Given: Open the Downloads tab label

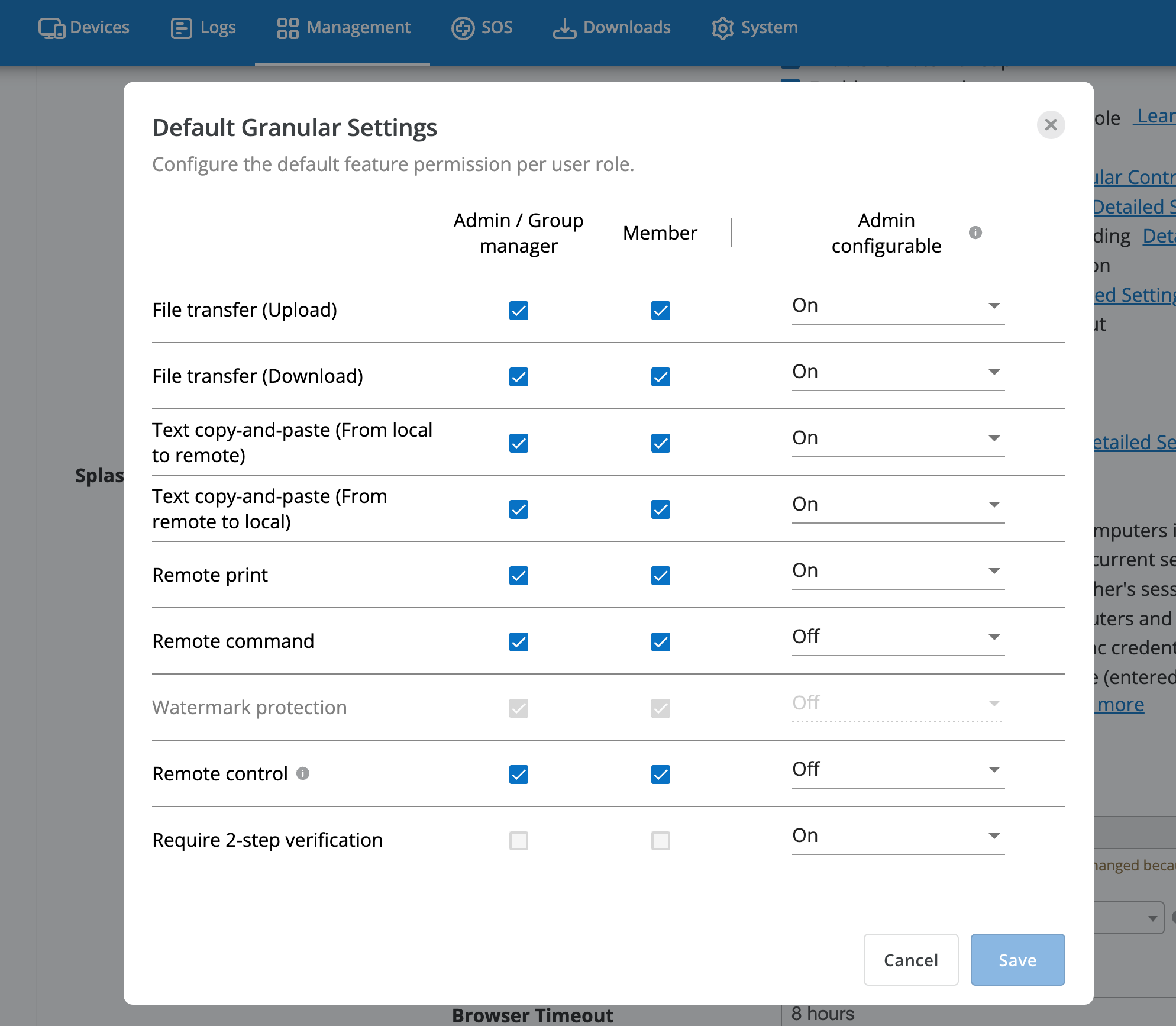Looking at the screenshot, I should coord(627,27).
